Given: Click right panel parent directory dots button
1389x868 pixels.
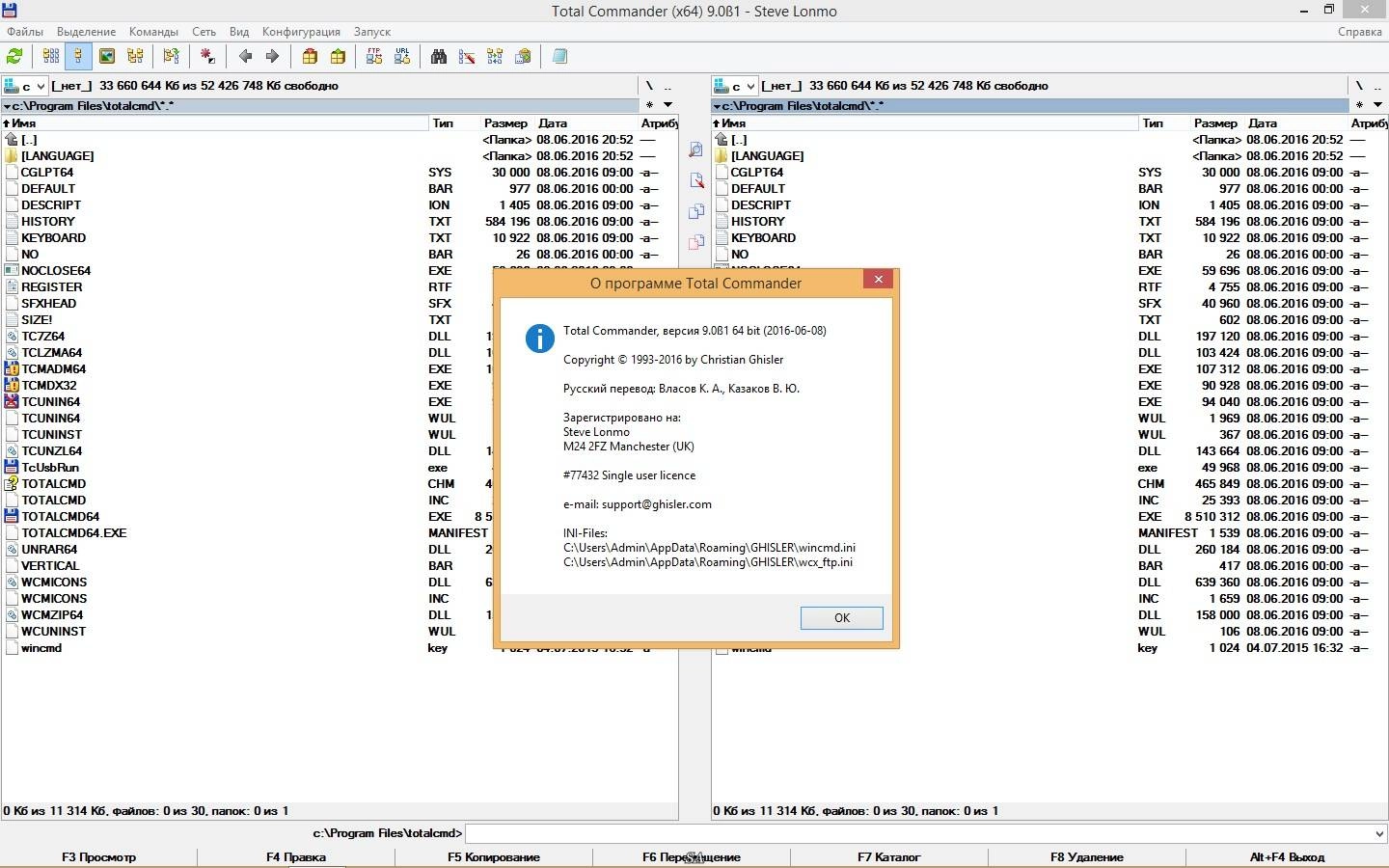Looking at the screenshot, I should (1377, 86).
